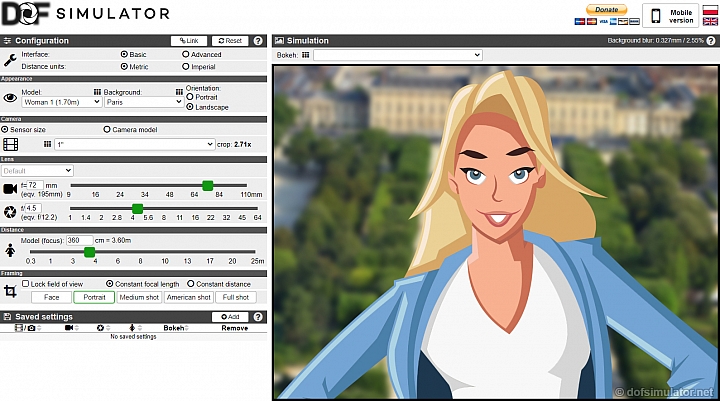The width and height of the screenshot is (720, 401).
Task: Add current setup to saved settings
Action: click(x=230, y=316)
